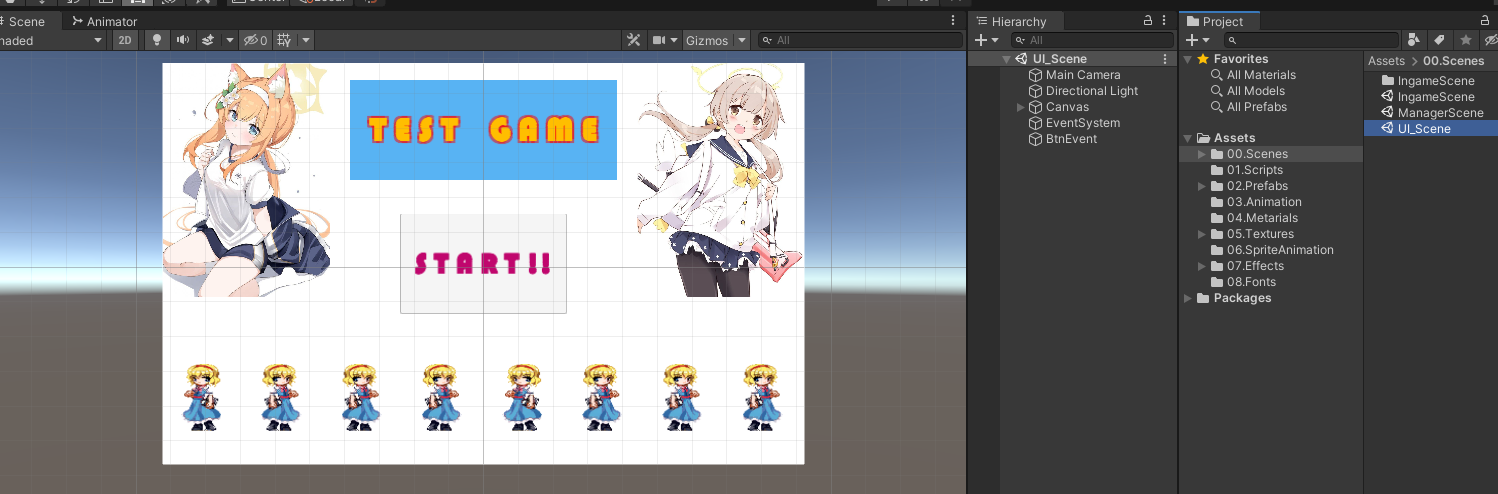Click the Project plus create button
This screenshot has height=494, width=1498.
pos(1197,40)
